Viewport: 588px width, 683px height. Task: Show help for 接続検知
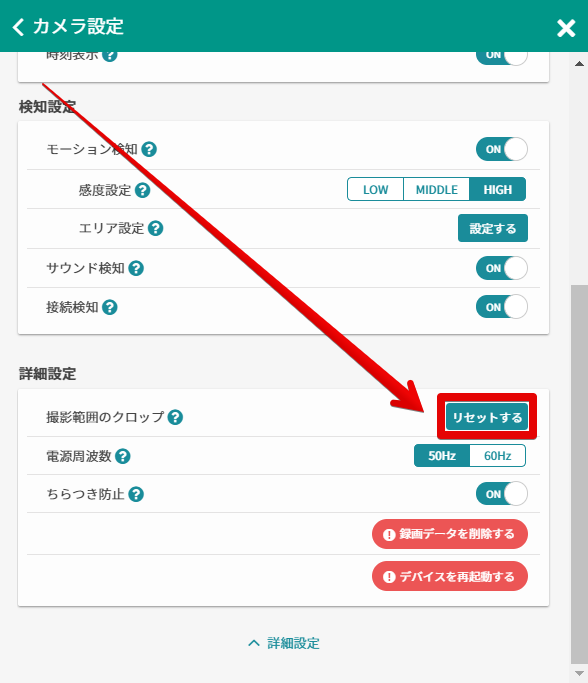[110, 308]
